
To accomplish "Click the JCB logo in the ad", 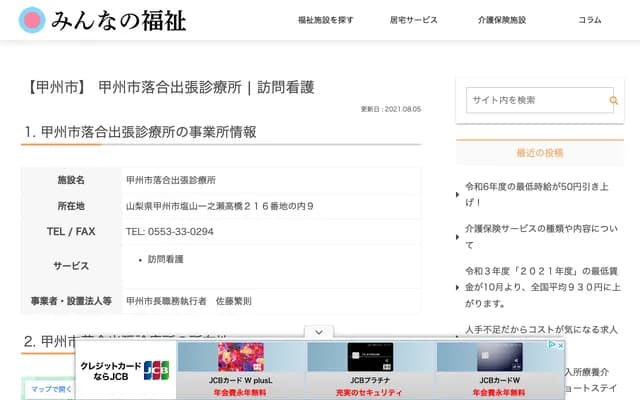I will [156, 369].
